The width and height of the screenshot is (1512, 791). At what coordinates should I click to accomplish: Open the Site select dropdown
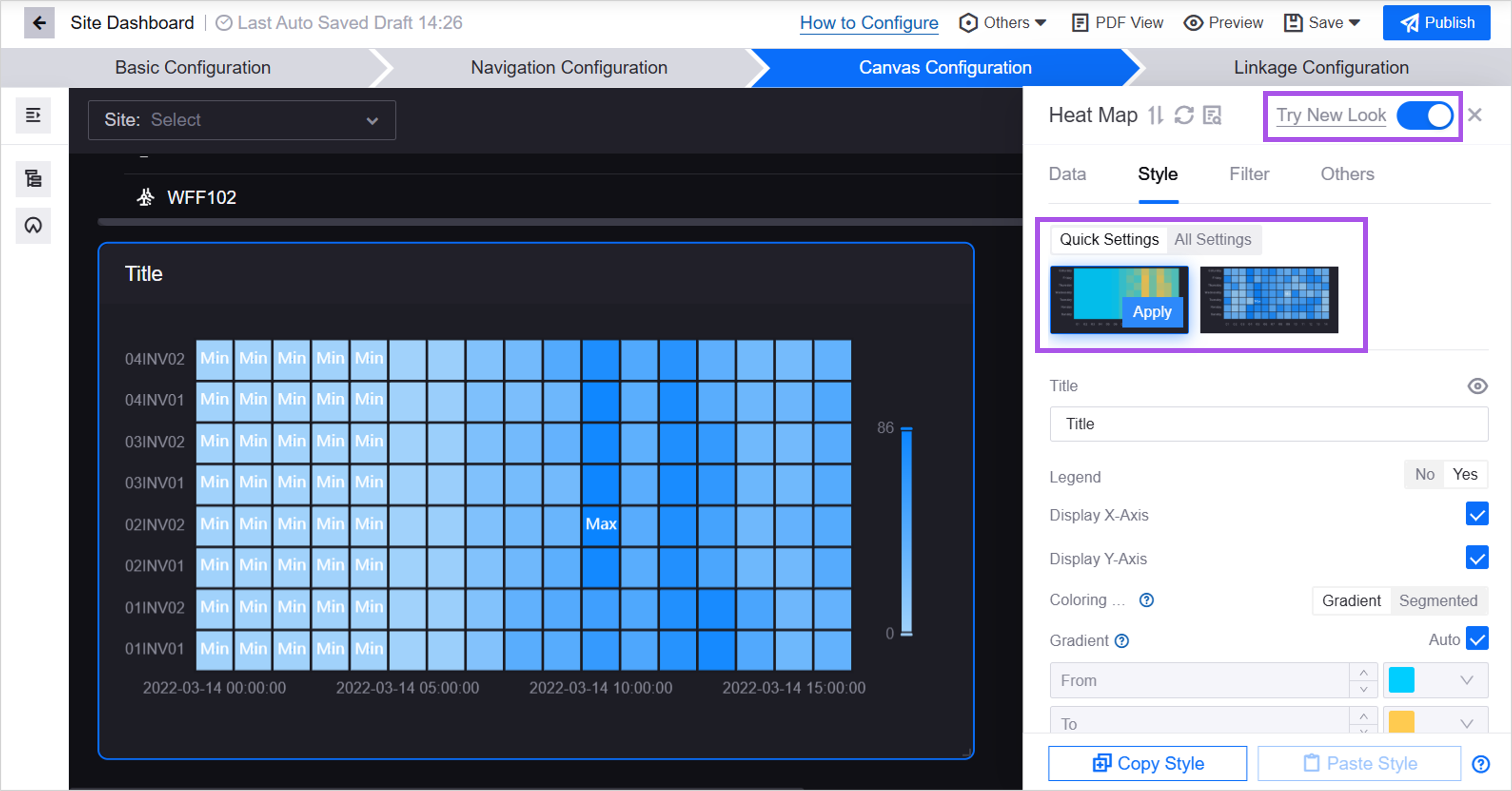(x=242, y=120)
